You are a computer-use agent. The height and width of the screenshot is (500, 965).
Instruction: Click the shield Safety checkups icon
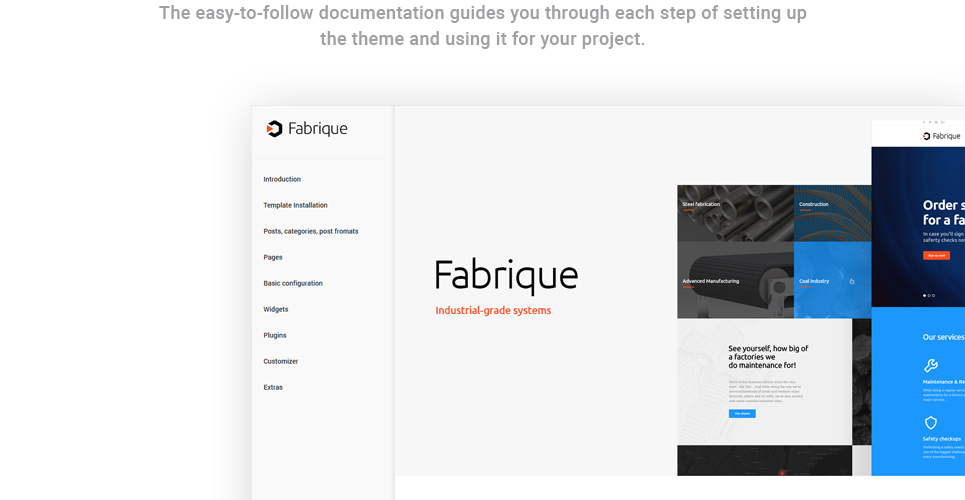[x=931, y=422]
